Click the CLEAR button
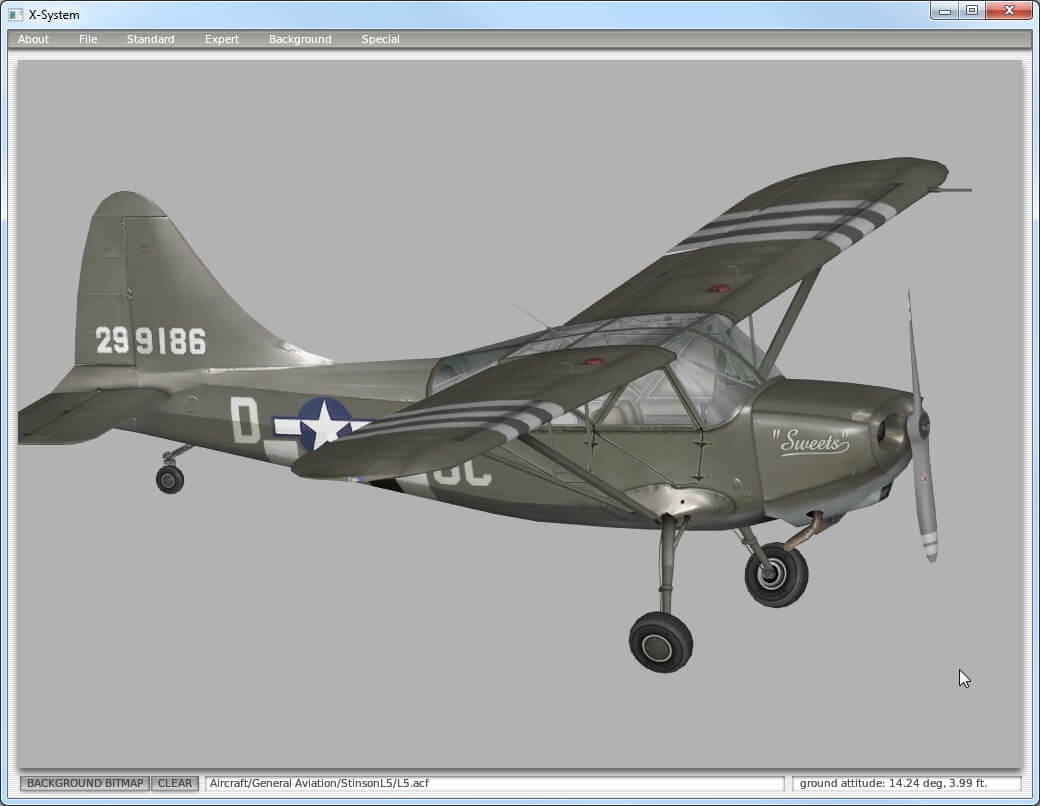This screenshot has width=1040, height=806. coord(175,783)
